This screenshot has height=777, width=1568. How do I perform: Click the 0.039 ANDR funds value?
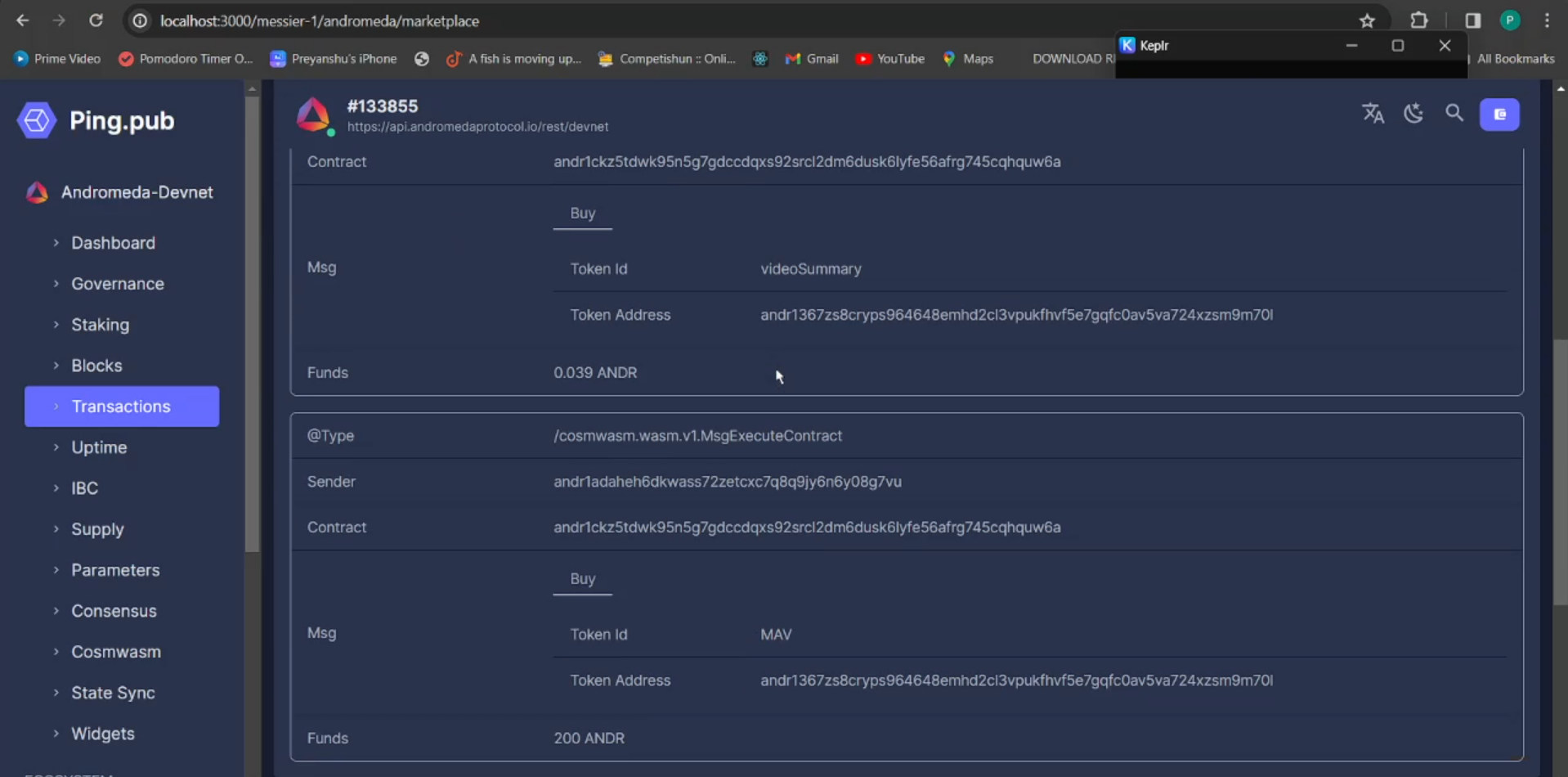click(595, 373)
